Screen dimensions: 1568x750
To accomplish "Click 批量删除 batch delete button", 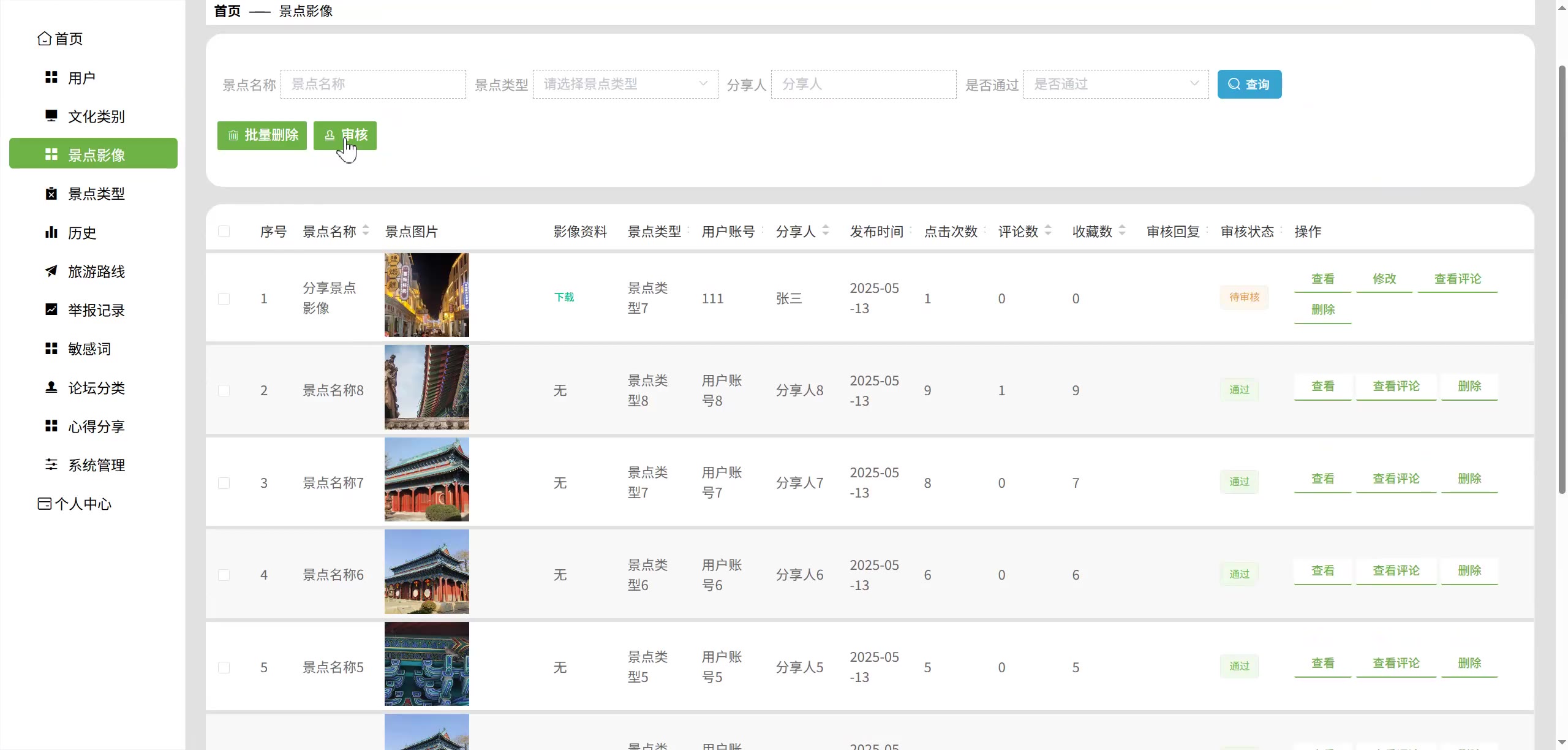I will coord(262,135).
